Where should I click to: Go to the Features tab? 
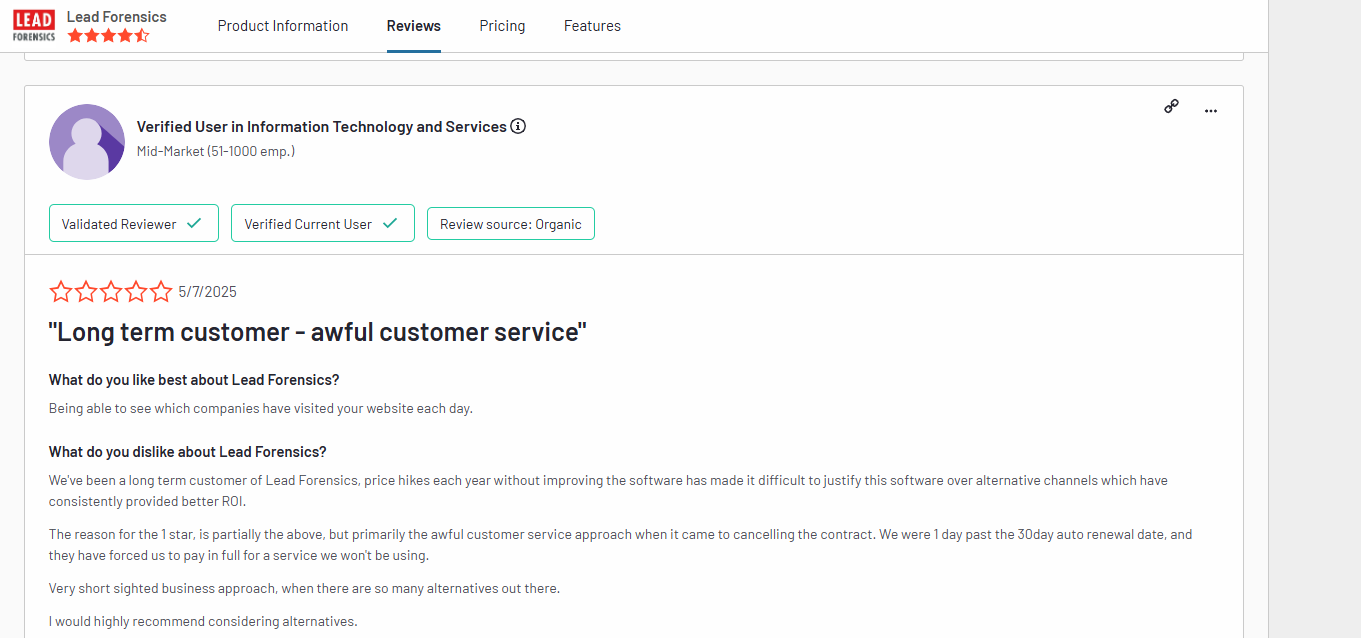(x=592, y=26)
